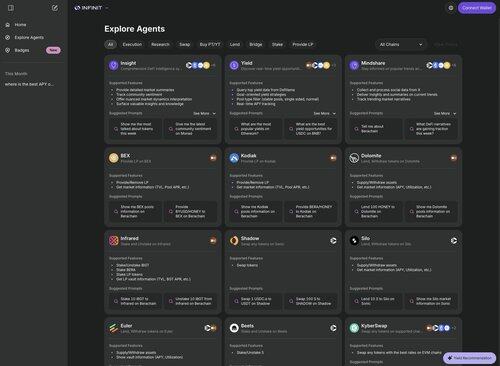Click the Shadow agent's orange logo icon

(x=234, y=240)
